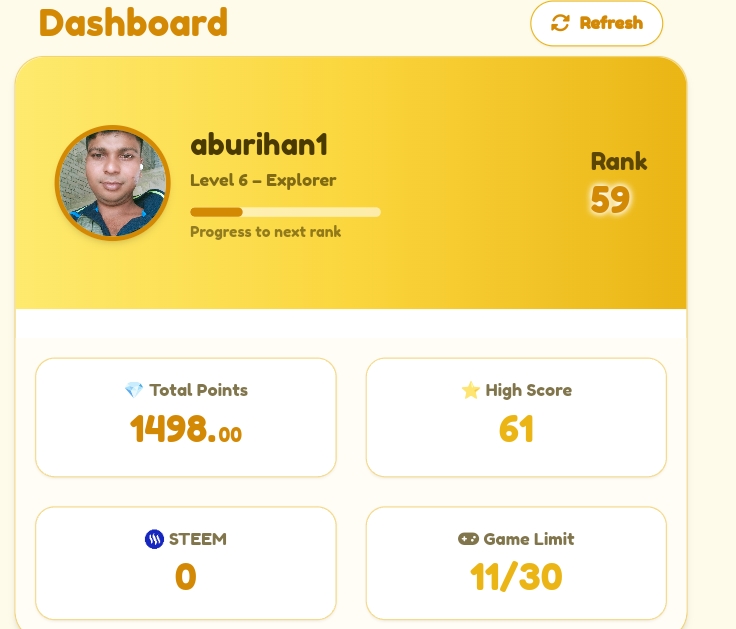Click the Level 6 – Explorer label
Viewport: 736px width, 629px height.
tap(263, 180)
